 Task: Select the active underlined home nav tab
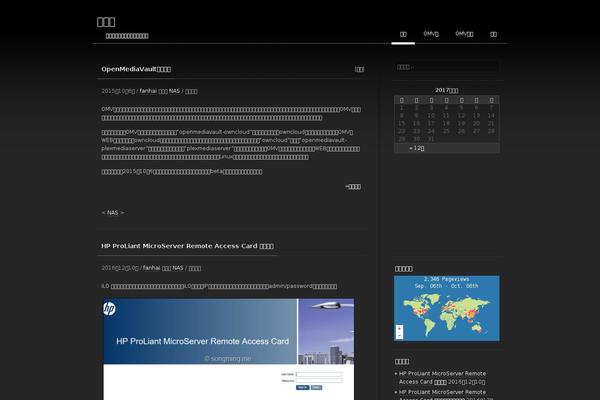(x=403, y=34)
